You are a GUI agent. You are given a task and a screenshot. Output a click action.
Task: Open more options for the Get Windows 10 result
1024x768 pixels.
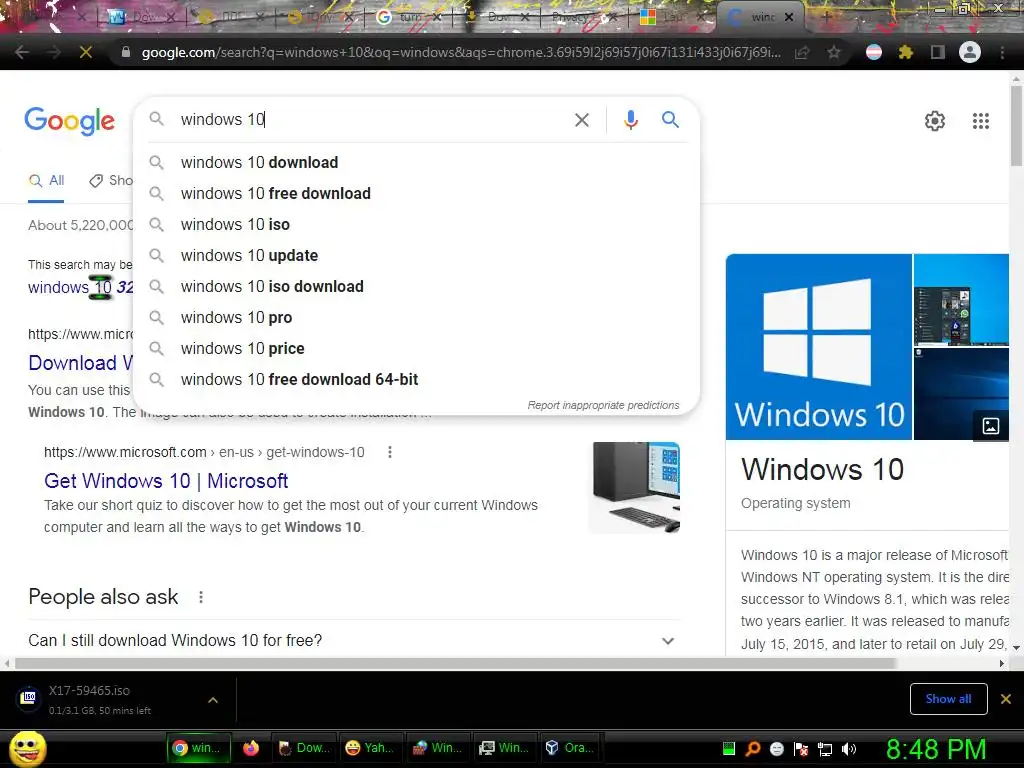click(390, 452)
